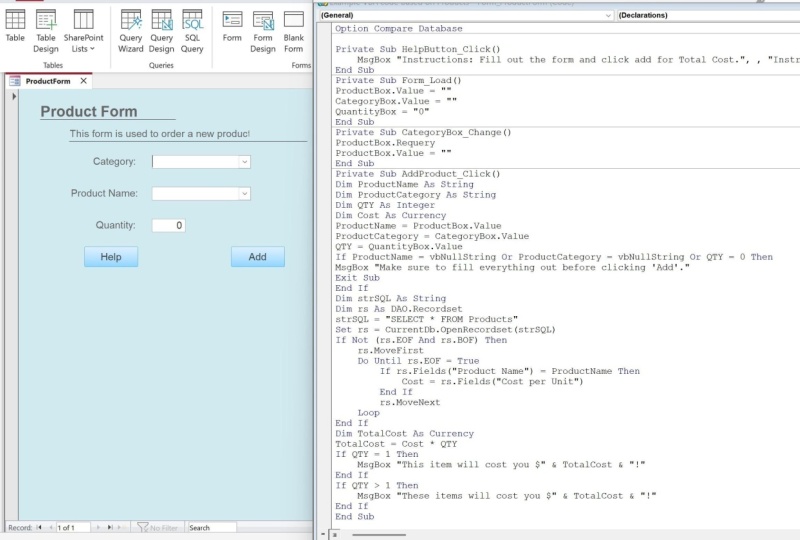
Task: Click the 'strSQL = "SELECT * FROM Products"' line
Action: click(x=427, y=319)
